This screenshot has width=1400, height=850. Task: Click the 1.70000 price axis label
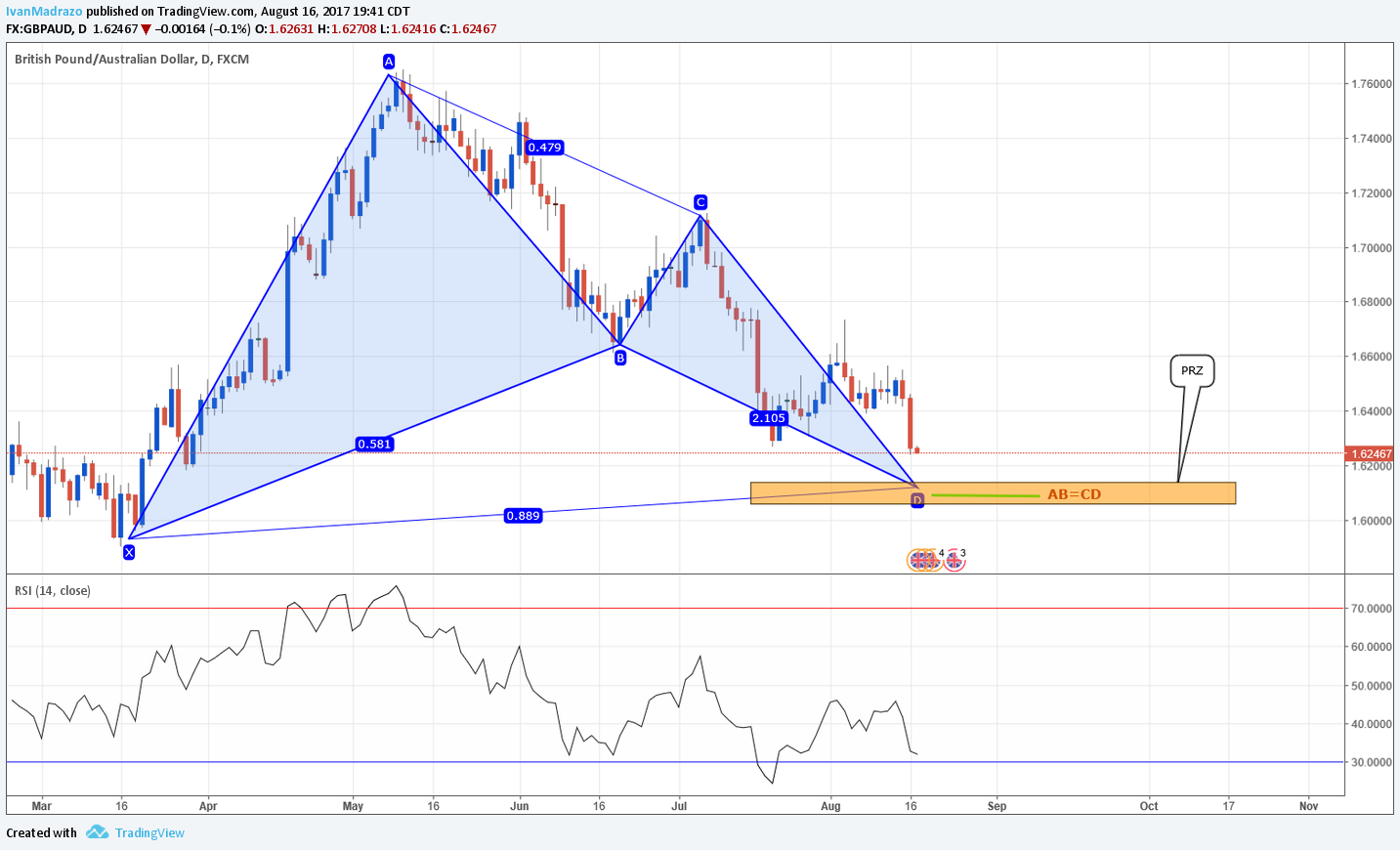(x=1372, y=248)
